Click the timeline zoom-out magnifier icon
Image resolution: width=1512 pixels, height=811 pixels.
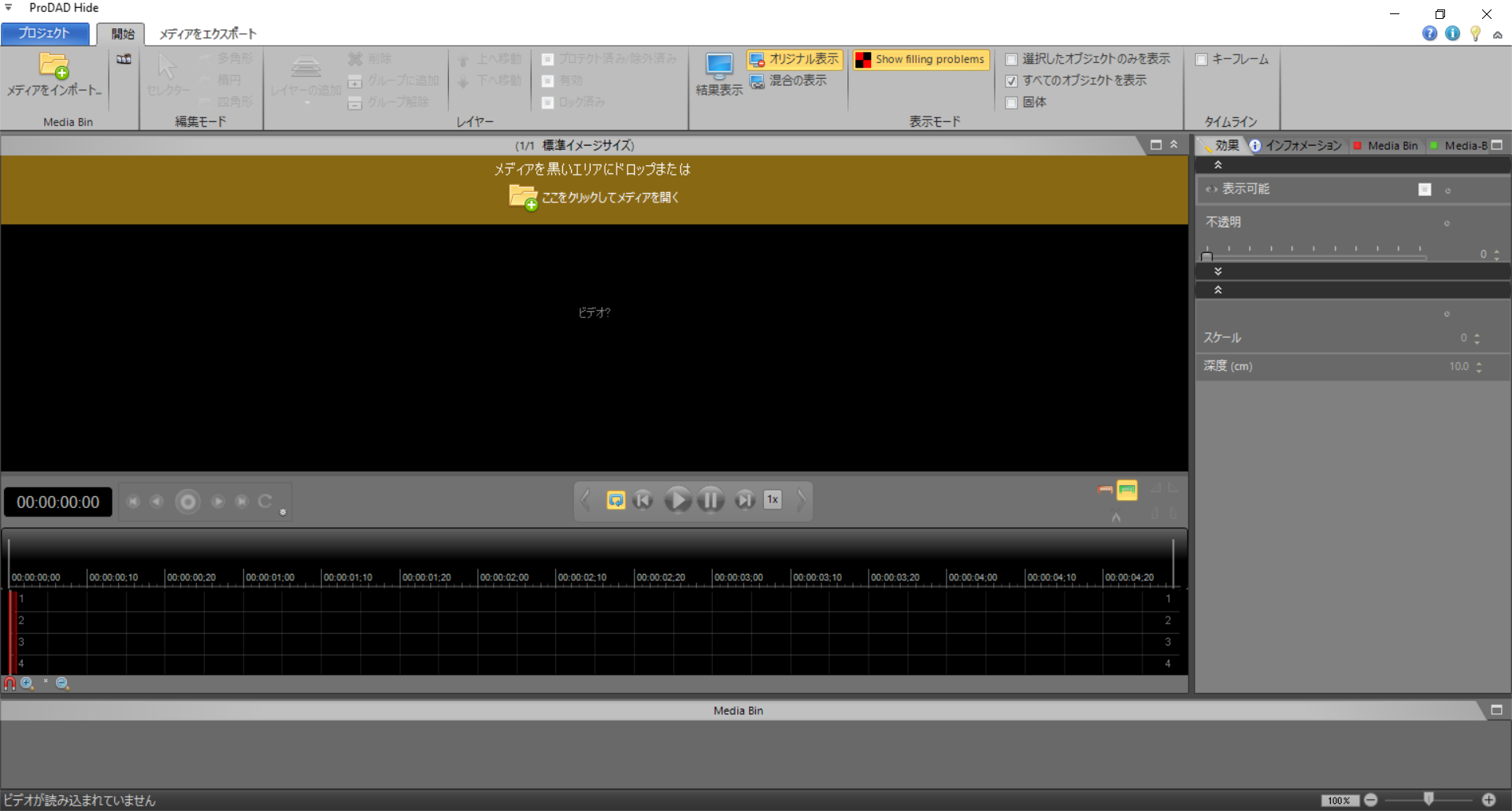coord(62,683)
